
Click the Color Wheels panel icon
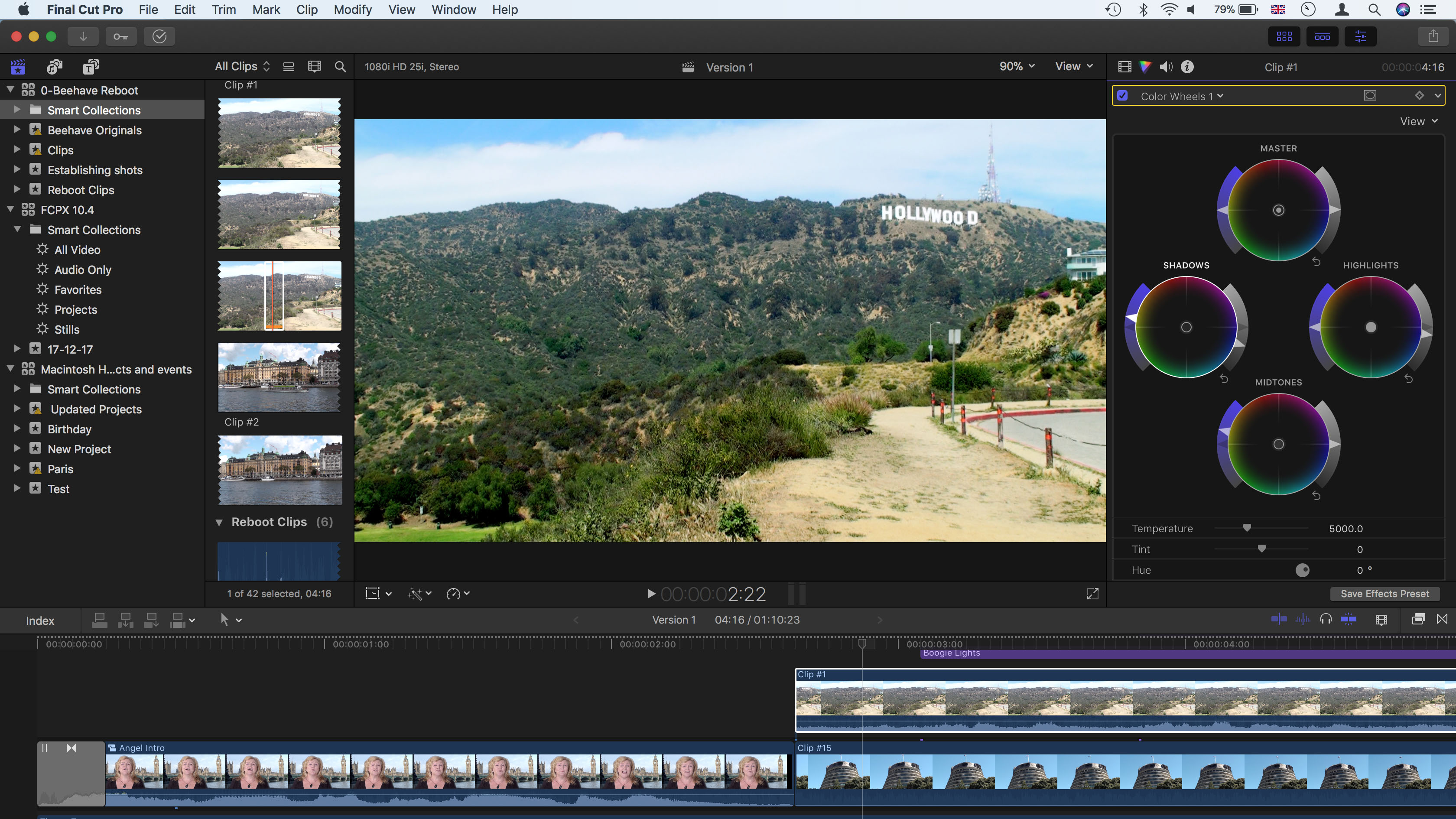tap(1144, 67)
